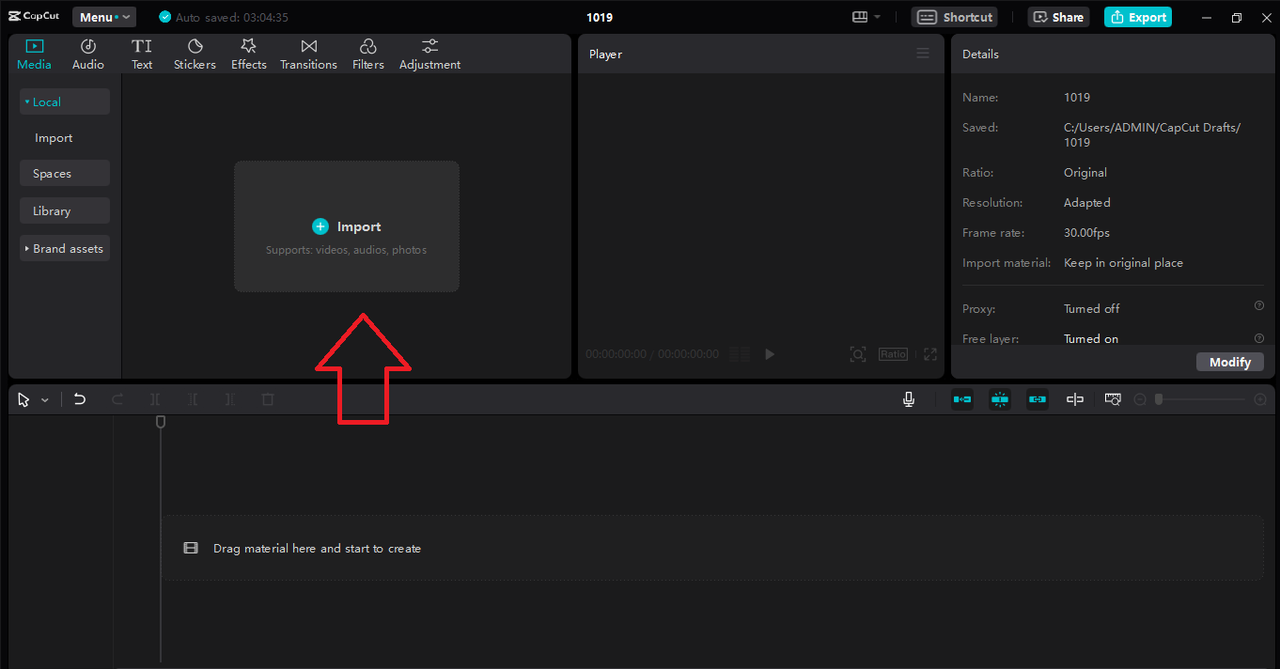Click the timeline zoom in icon
This screenshot has width=1280, height=669.
pyautogui.click(x=1260, y=399)
